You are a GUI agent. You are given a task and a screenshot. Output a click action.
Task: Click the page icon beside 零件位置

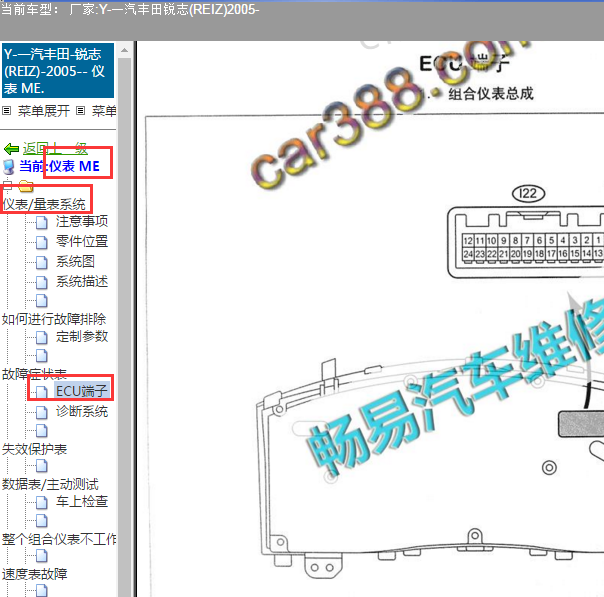pyautogui.click(x=42, y=242)
